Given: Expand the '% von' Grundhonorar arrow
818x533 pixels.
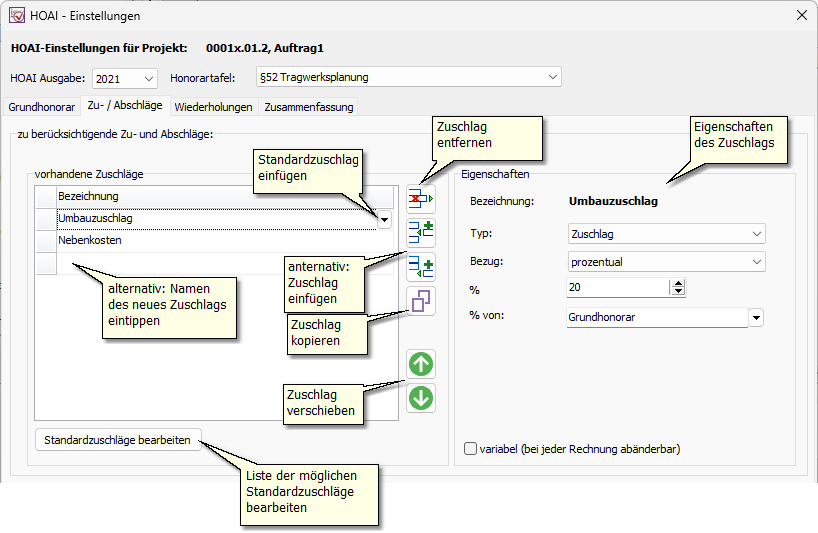Looking at the screenshot, I should [756, 318].
